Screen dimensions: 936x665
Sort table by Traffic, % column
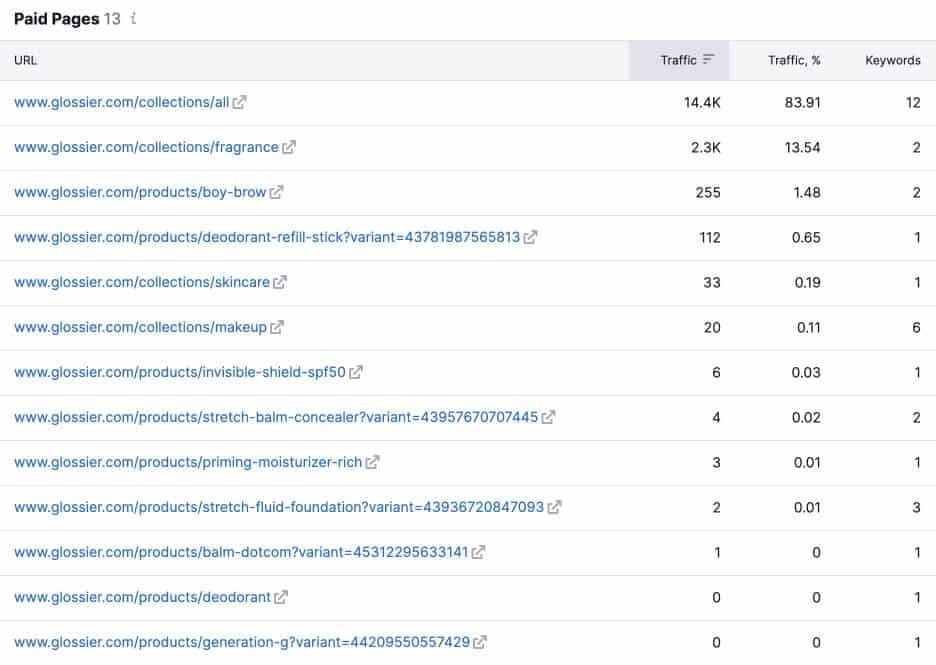pos(794,60)
